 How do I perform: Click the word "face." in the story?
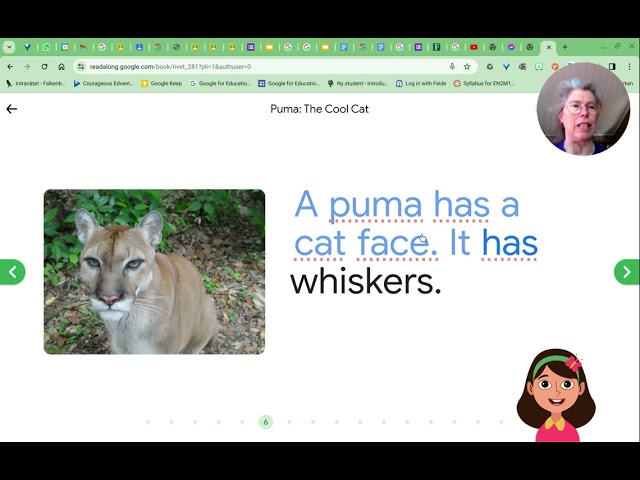pos(398,242)
